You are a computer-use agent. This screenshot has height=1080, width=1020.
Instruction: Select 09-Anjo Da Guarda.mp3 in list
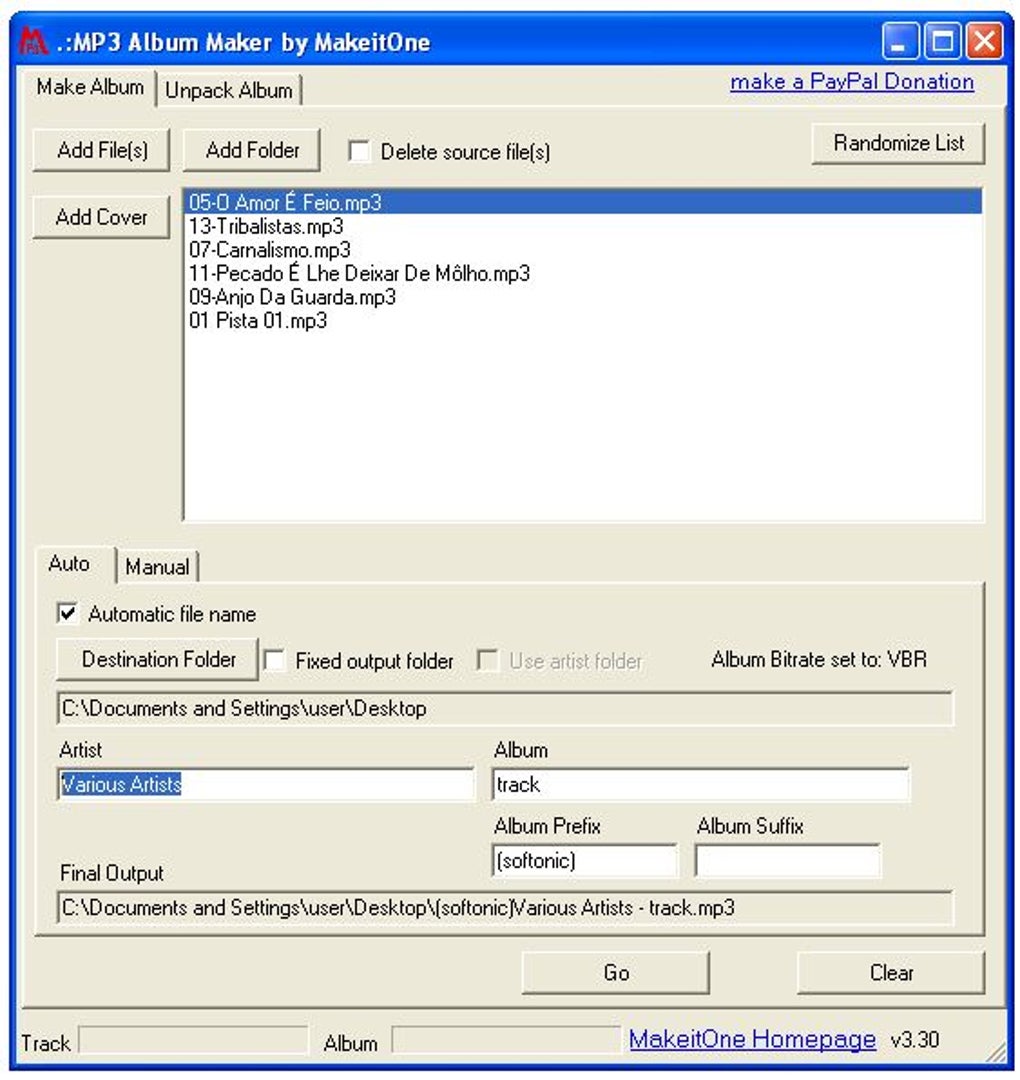pyautogui.click(x=583, y=297)
